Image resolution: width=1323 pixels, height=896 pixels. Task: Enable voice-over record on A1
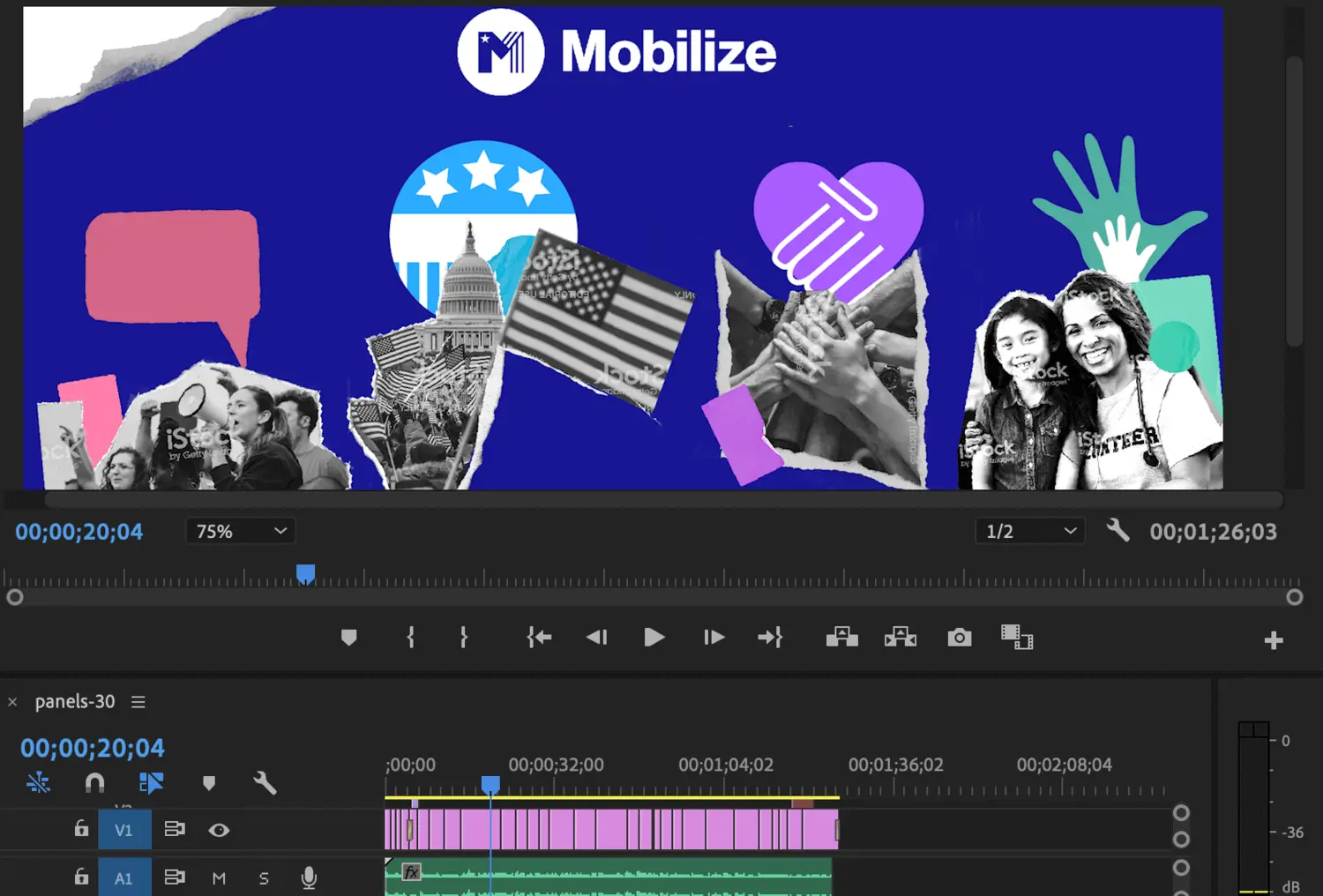(x=309, y=877)
